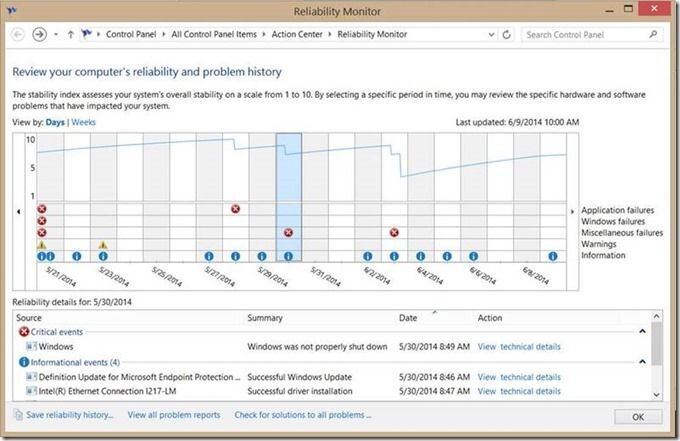Click information icon in highlighted 5/30 column
Image resolution: width=680 pixels, height=441 pixels.
(x=288, y=256)
